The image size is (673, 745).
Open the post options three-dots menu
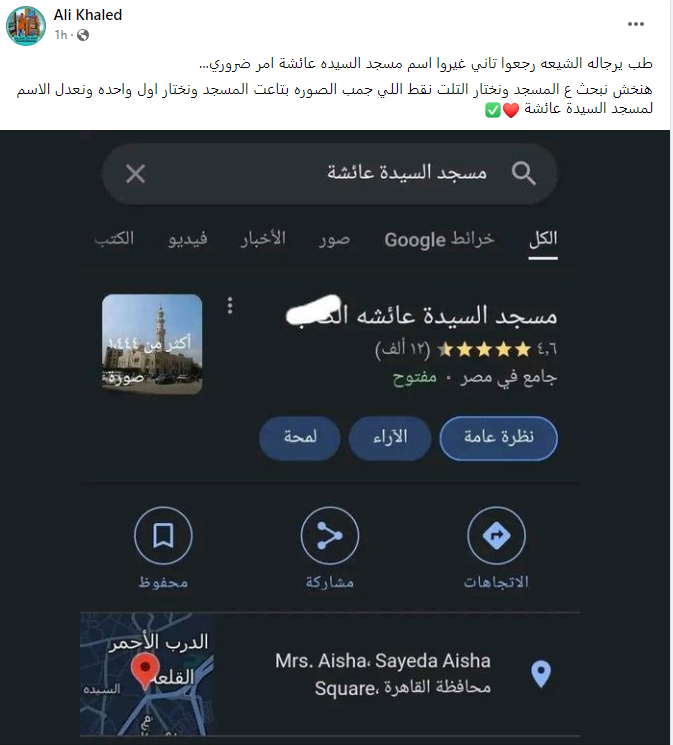pos(635,24)
